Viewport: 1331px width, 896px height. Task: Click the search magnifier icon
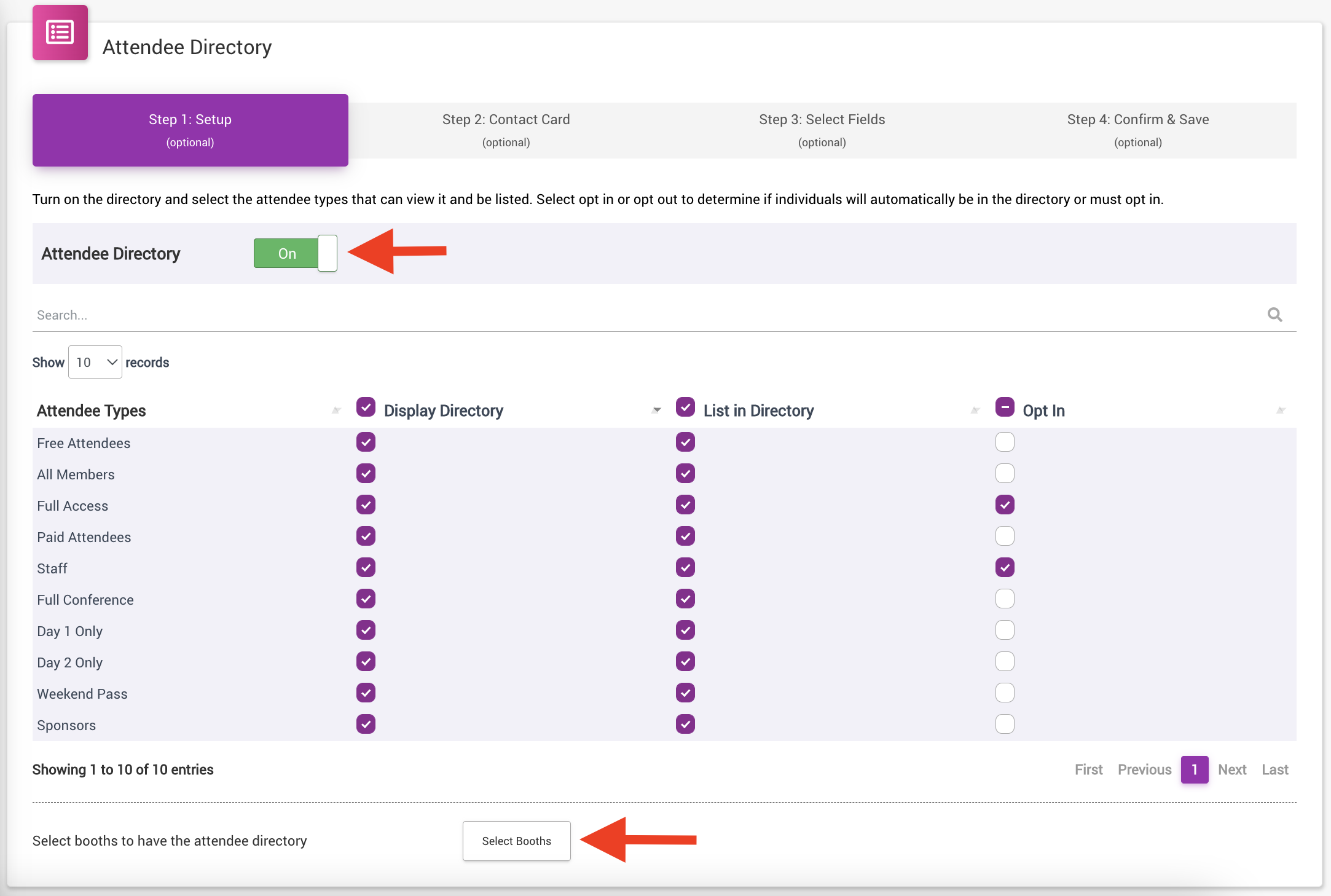click(x=1274, y=315)
